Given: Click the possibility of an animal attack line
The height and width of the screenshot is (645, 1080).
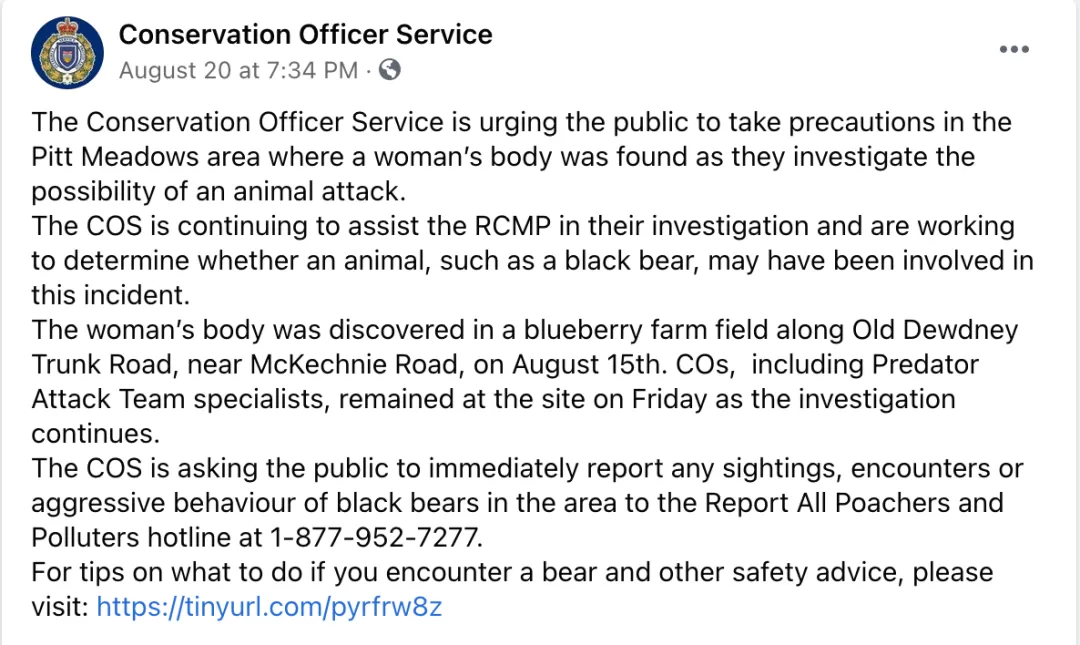Looking at the screenshot, I should [x=218, y=191].
